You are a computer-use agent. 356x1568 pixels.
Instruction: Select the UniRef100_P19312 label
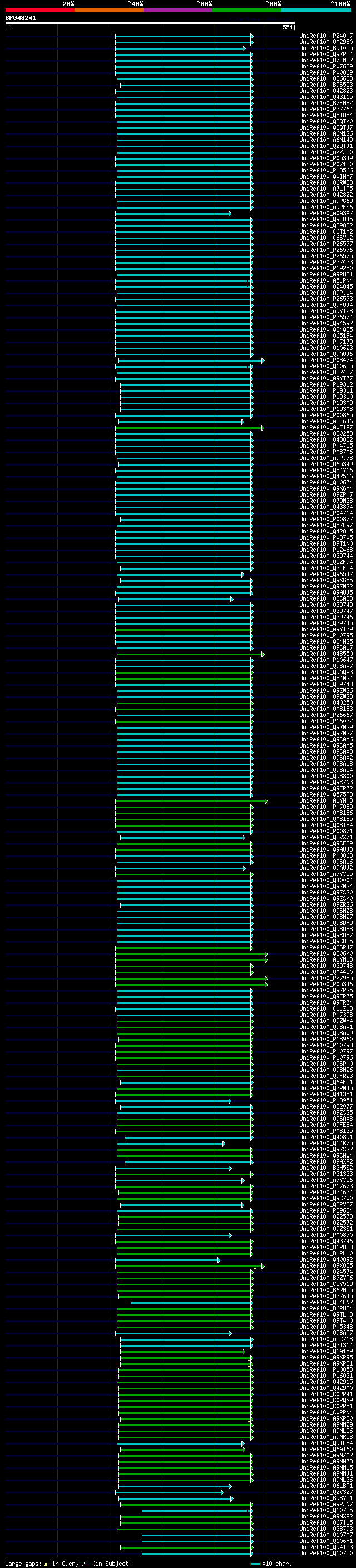[x=326, y=385]
